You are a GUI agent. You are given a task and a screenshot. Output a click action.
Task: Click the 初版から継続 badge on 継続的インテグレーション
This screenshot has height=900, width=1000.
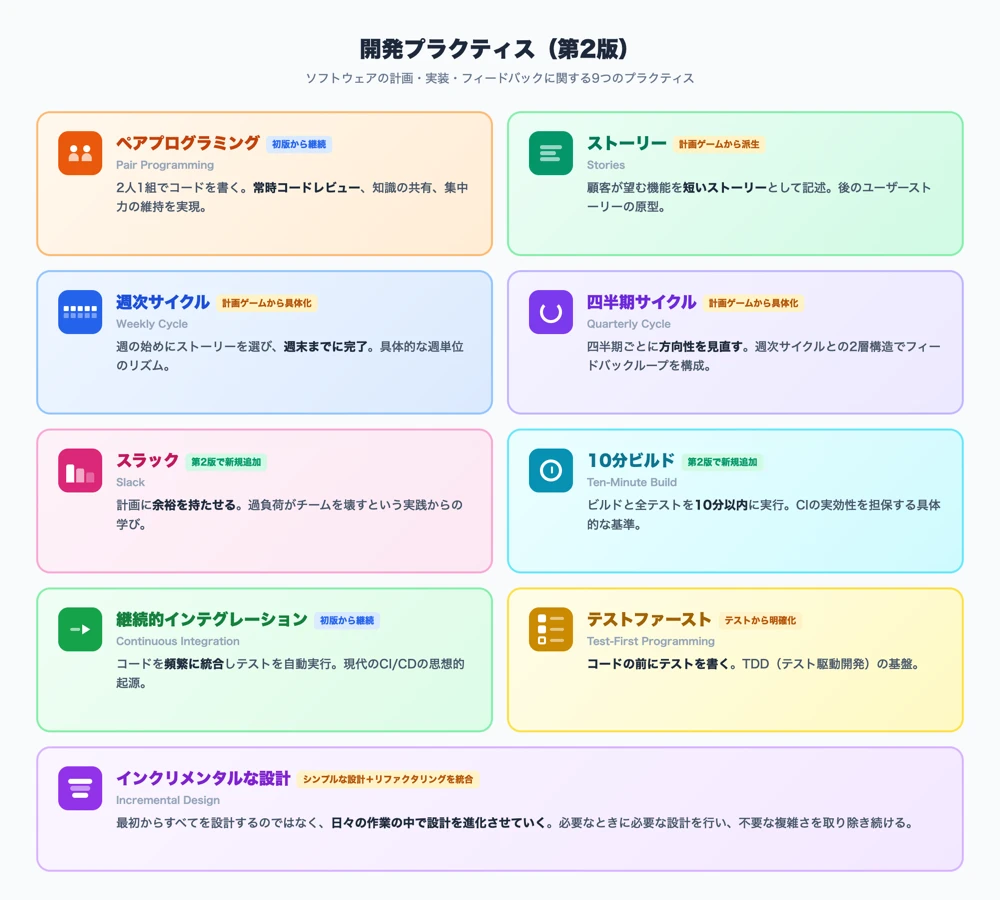click(347, 621)
